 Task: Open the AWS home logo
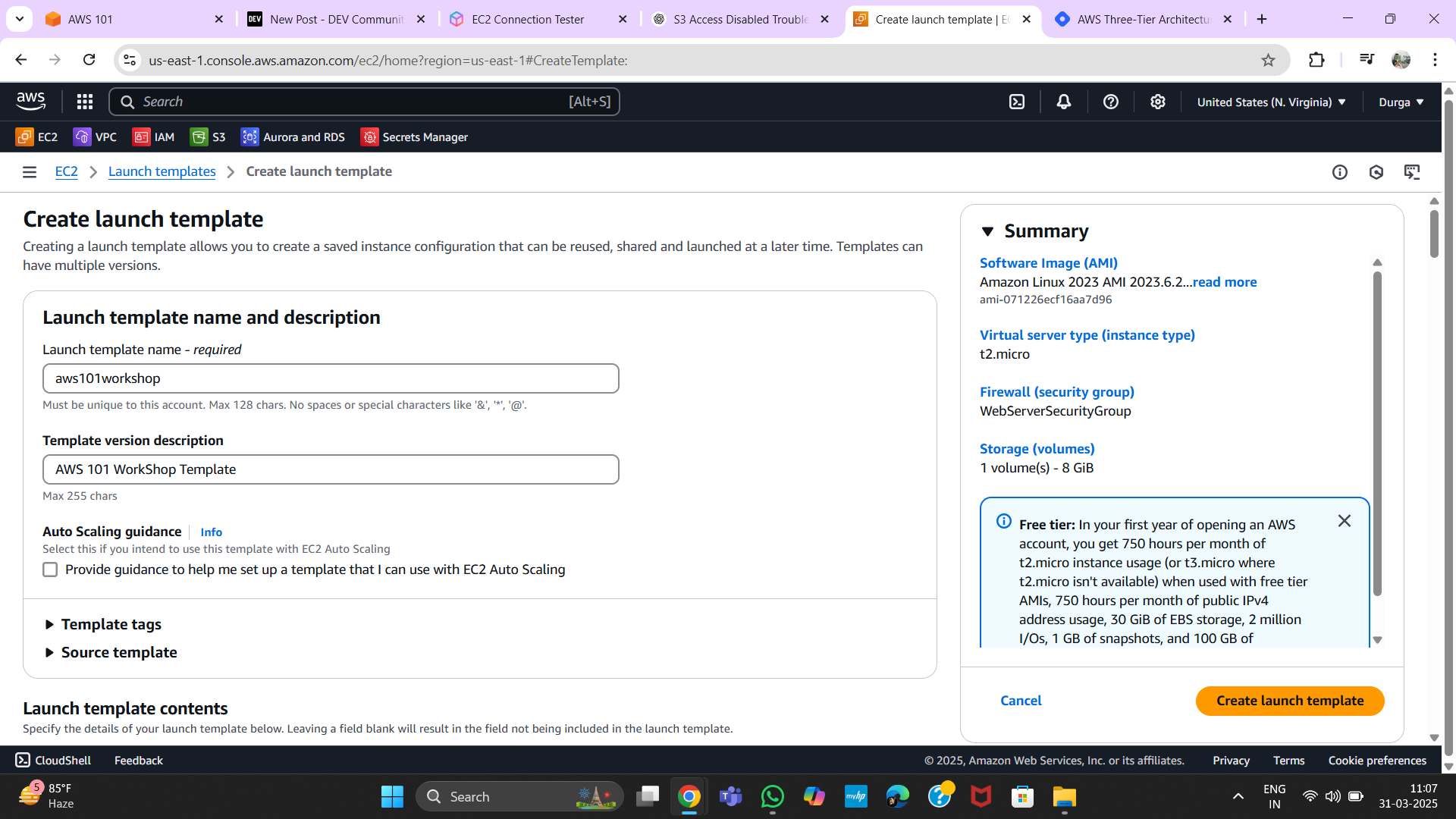tap(31, 101)
